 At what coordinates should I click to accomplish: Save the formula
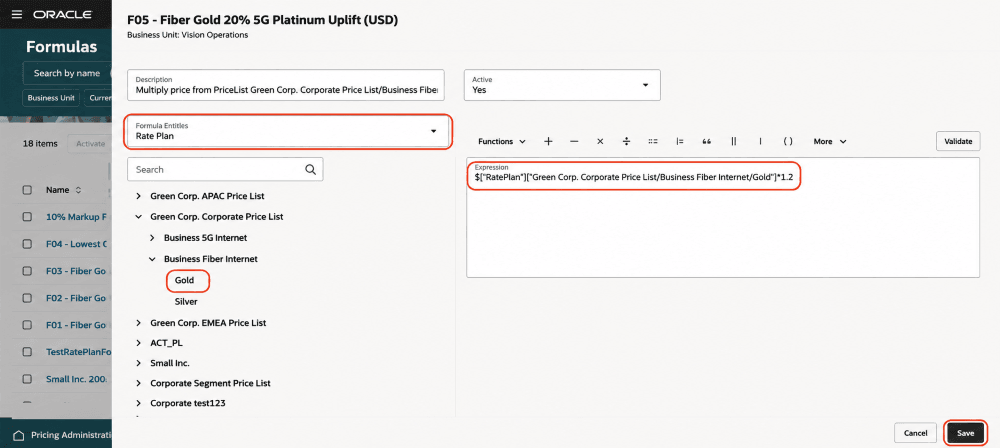coord(966,433)
